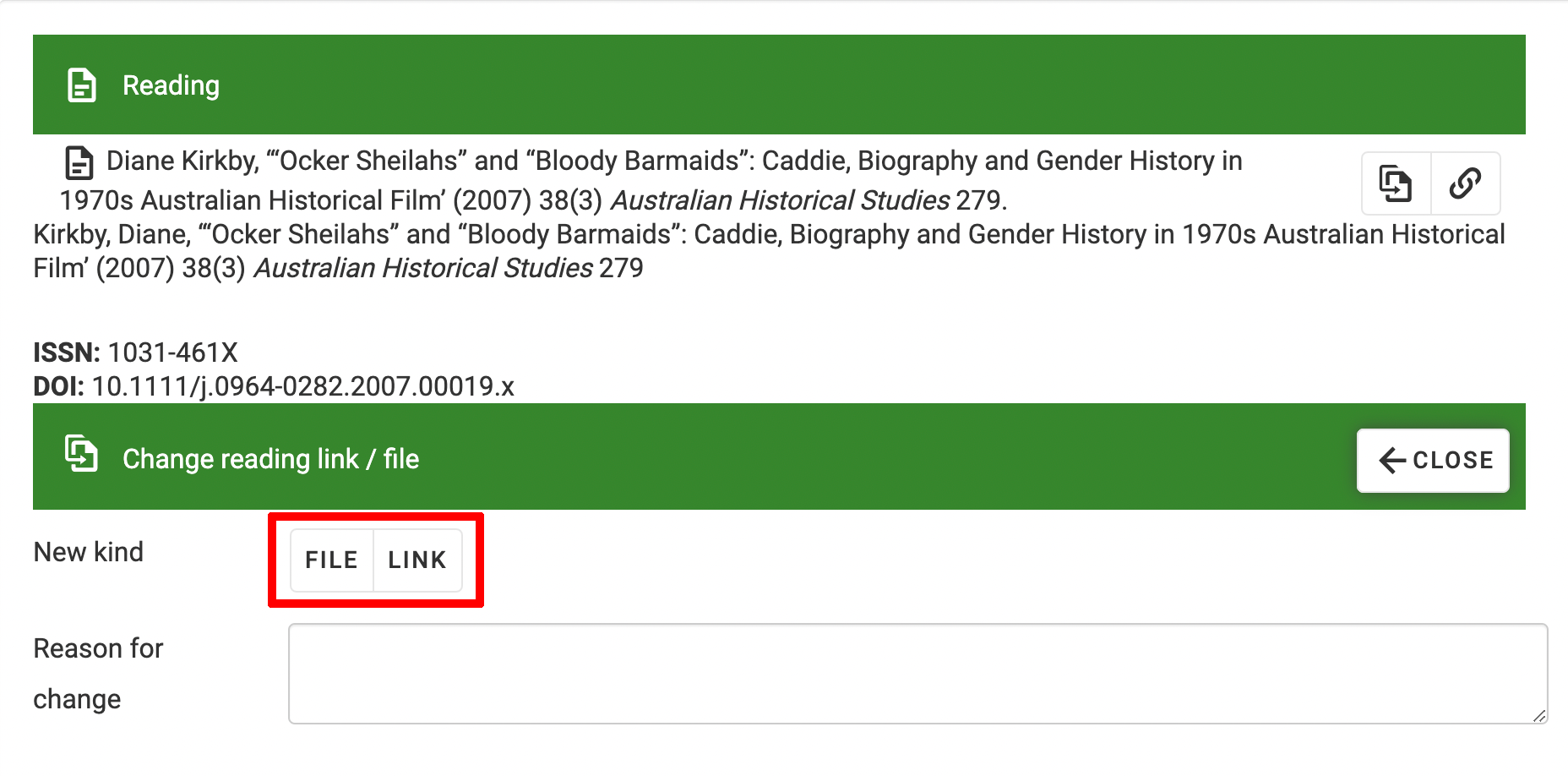Grab the textarea resize handle
Viewport: 1568px width, 776px height.
click(x=1539, y=716)
